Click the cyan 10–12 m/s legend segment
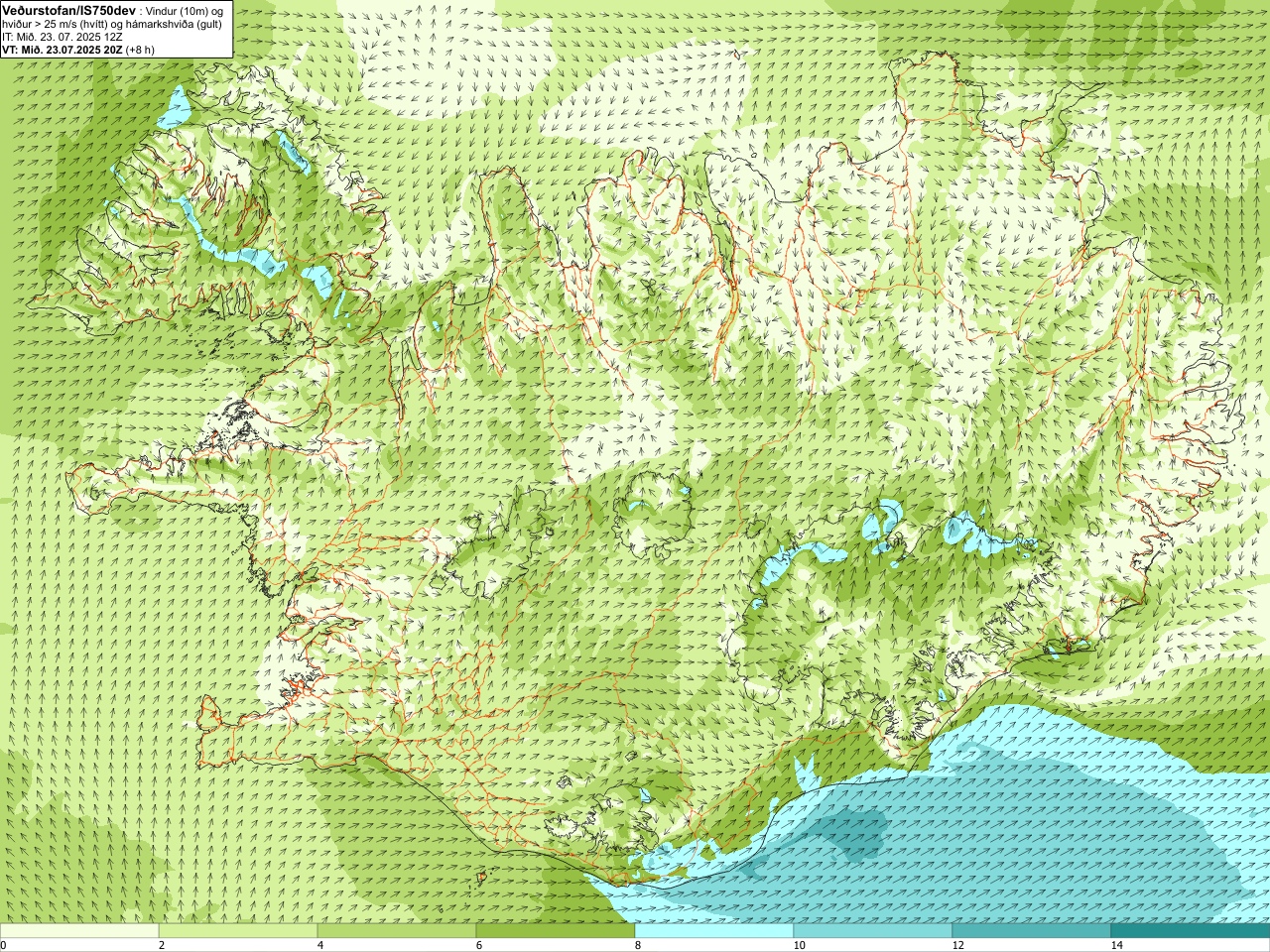The width and height of the screenshot is (1270, 952). point(873,931)
